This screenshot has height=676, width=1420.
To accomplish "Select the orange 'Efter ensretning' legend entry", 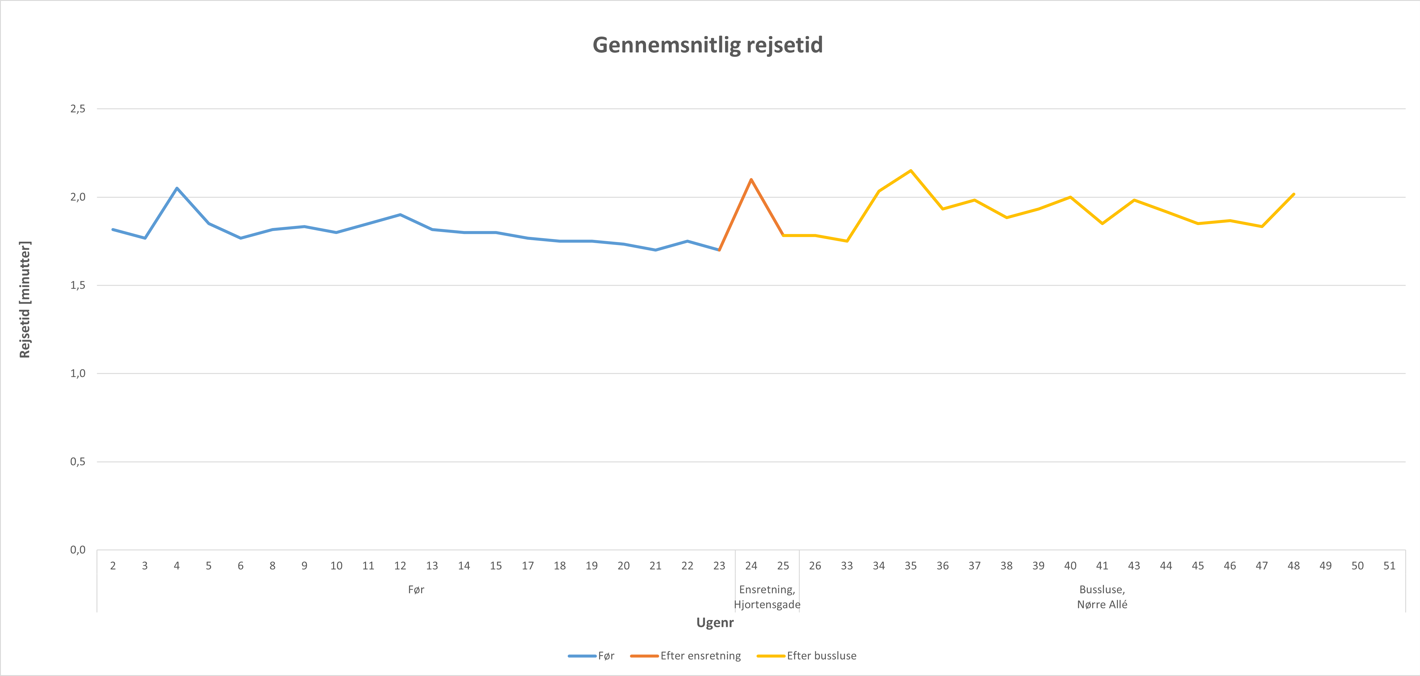I will pyautogui.click(x=687, y=656).
